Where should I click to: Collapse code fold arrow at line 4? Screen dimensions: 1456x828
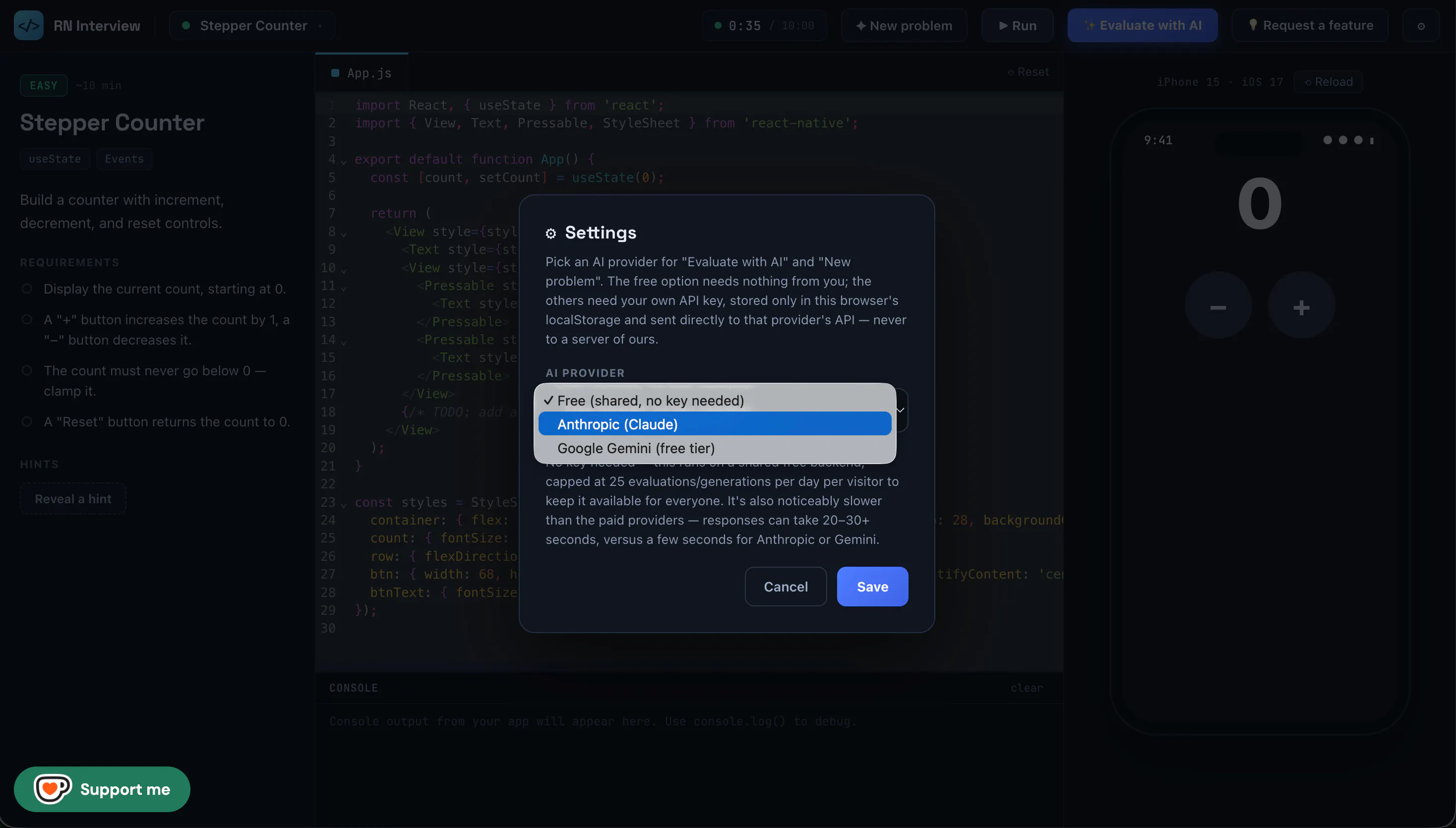click(x=344, y=162)
